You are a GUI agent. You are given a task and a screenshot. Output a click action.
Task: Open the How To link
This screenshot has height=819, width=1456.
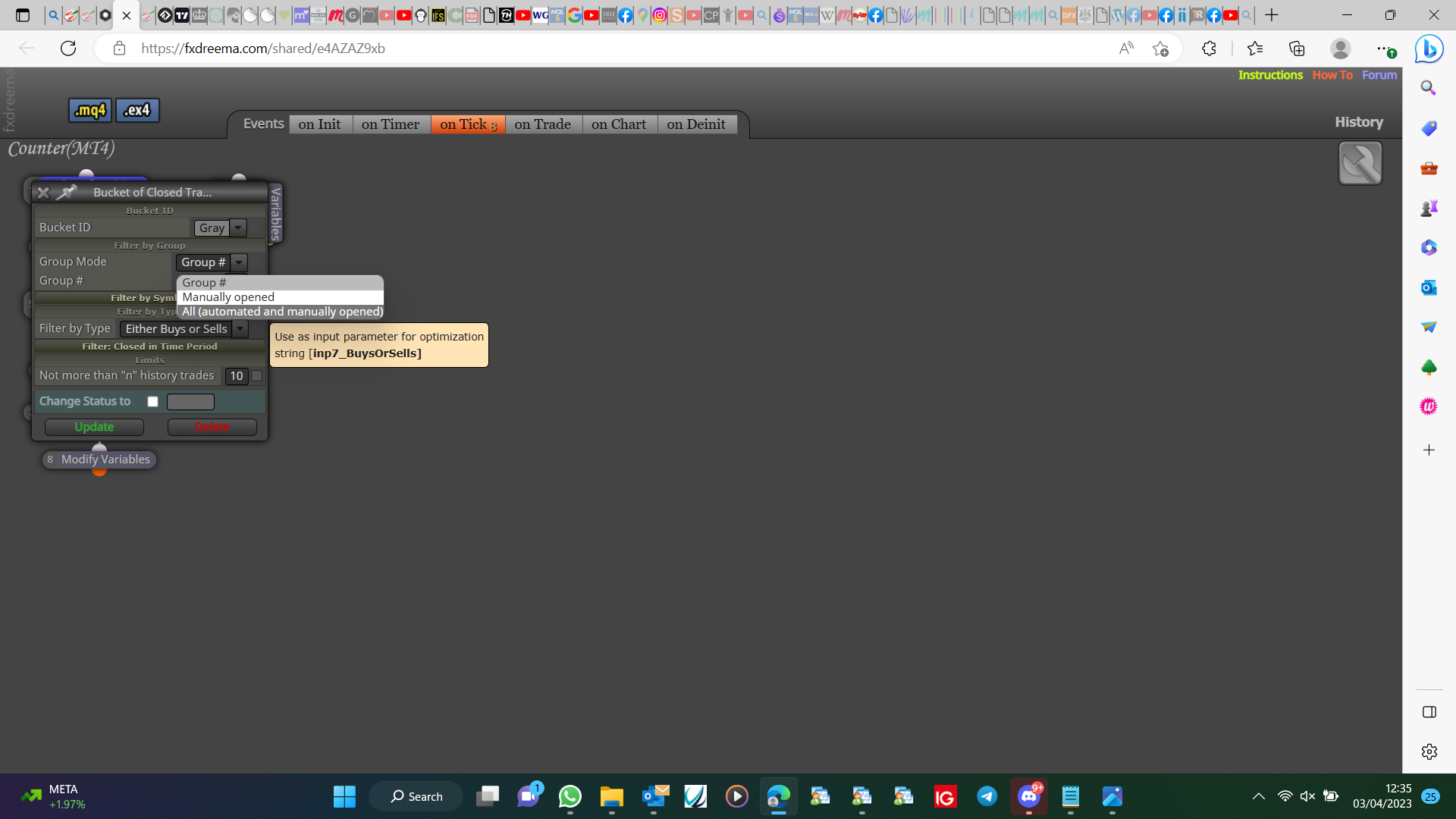pos(1332,75)
